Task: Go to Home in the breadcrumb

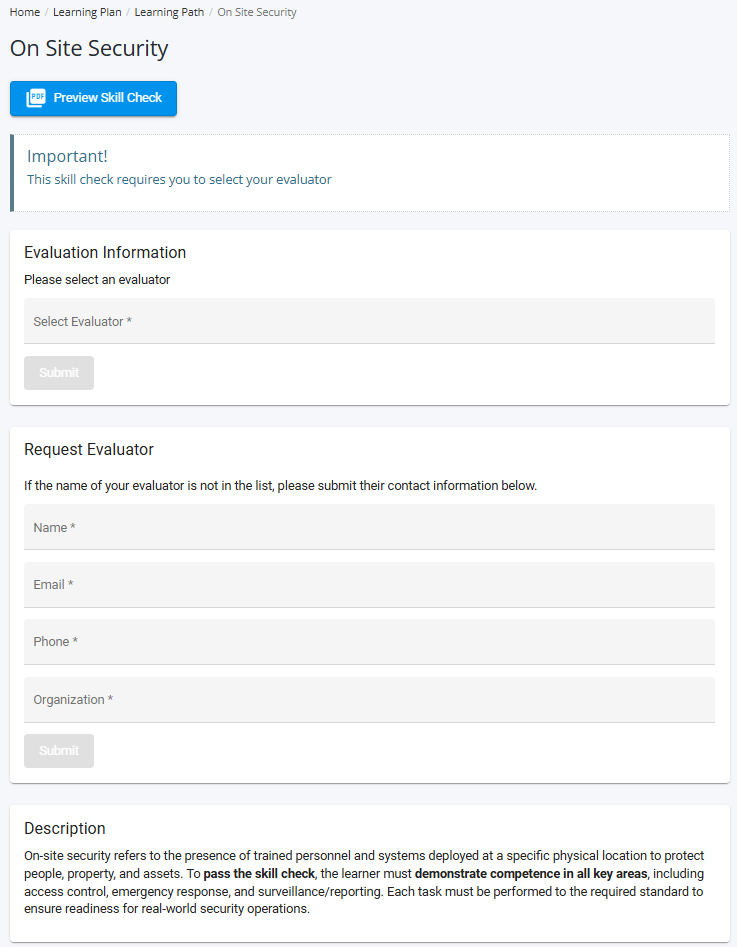Action: [x=25, y=13]
